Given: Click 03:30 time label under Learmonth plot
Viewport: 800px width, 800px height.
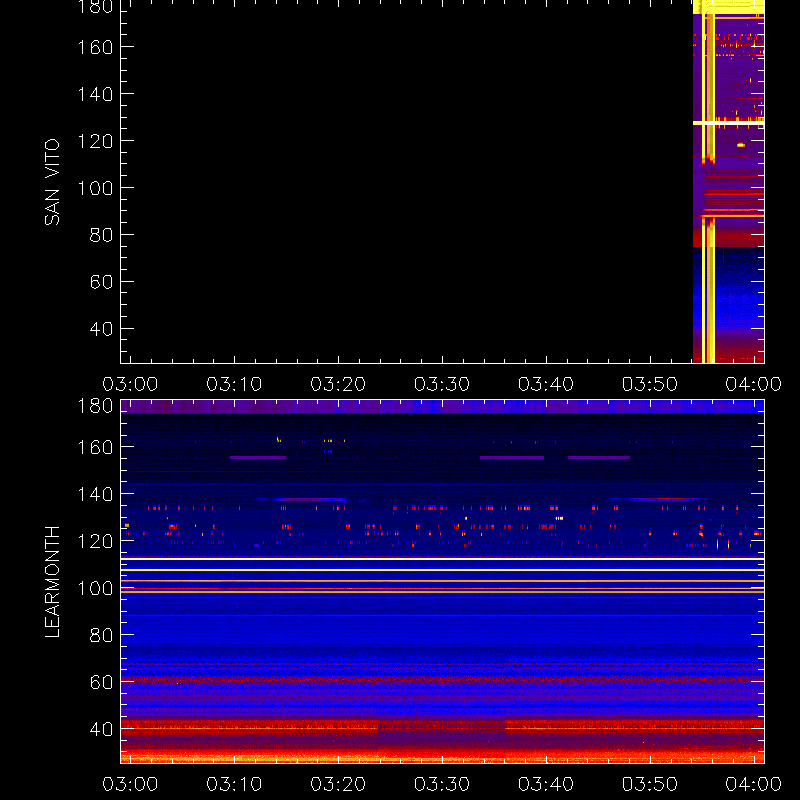Looking at the screenshot, I should pos(442,784).
